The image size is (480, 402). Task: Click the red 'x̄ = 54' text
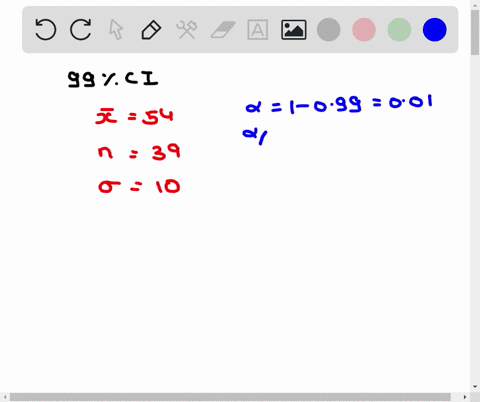point(135,117)
